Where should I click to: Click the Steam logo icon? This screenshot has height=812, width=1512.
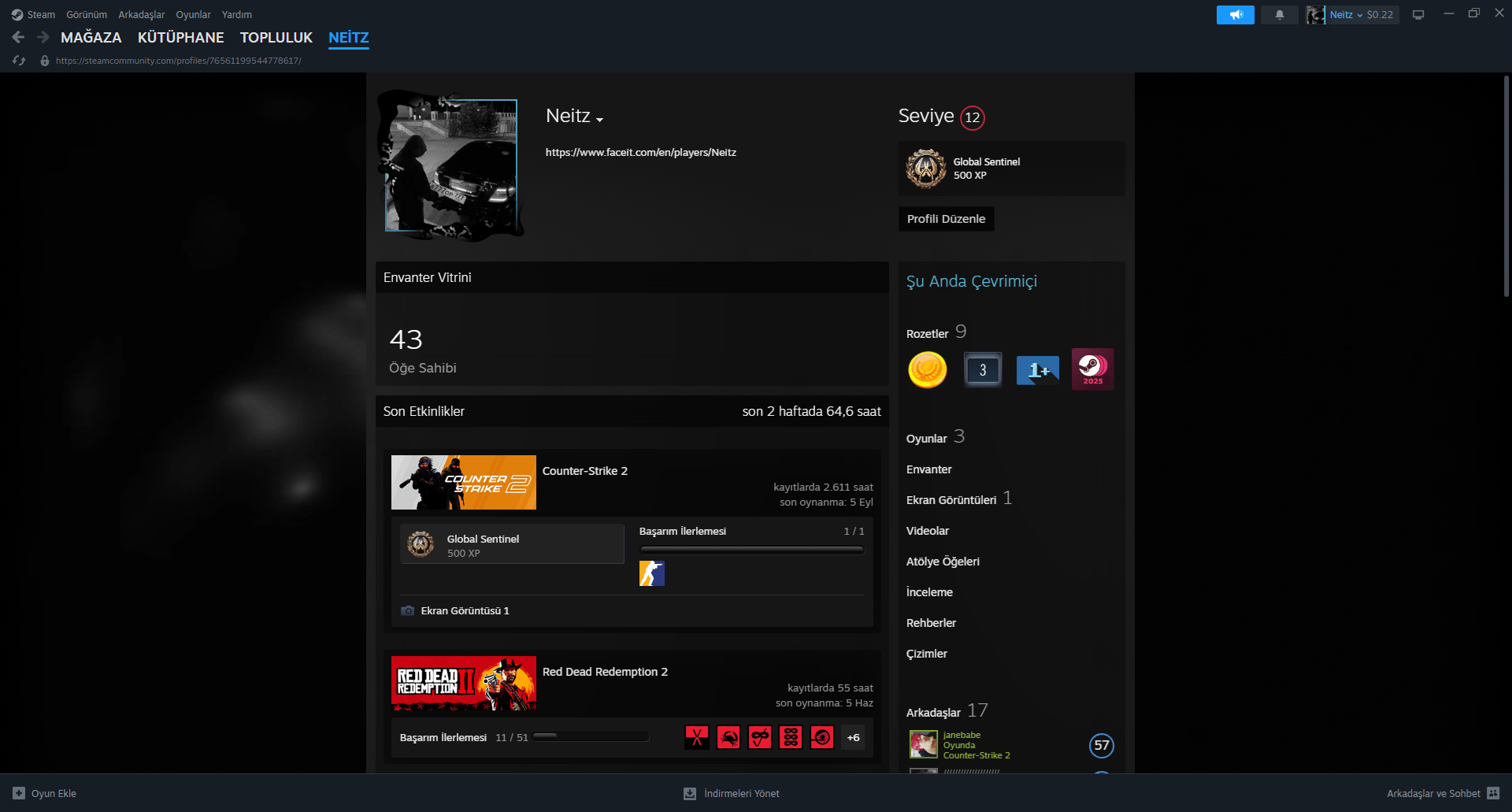(17, 15)
